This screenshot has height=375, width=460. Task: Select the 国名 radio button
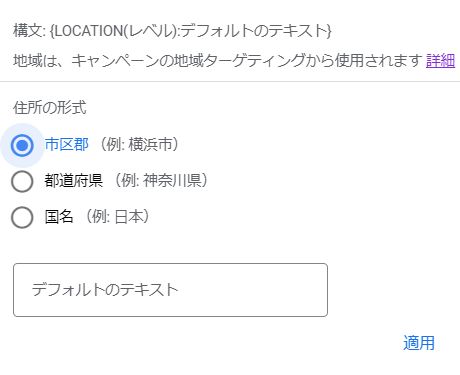[22, 217]
